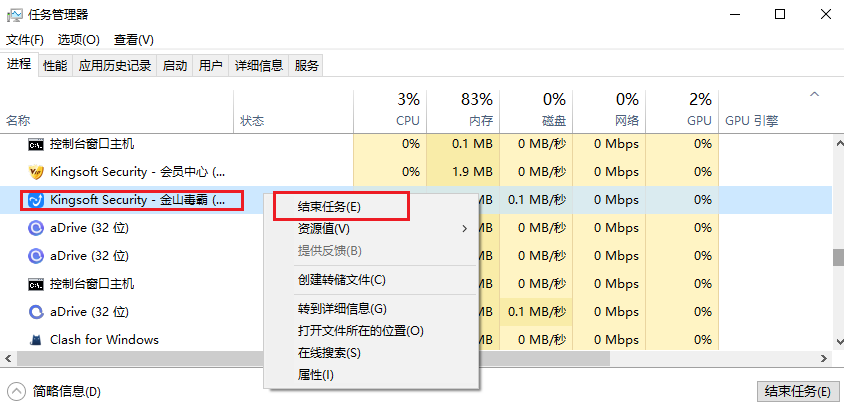Click the Kingsoft Security 金山毒霸 icon

tap(36, 200)
